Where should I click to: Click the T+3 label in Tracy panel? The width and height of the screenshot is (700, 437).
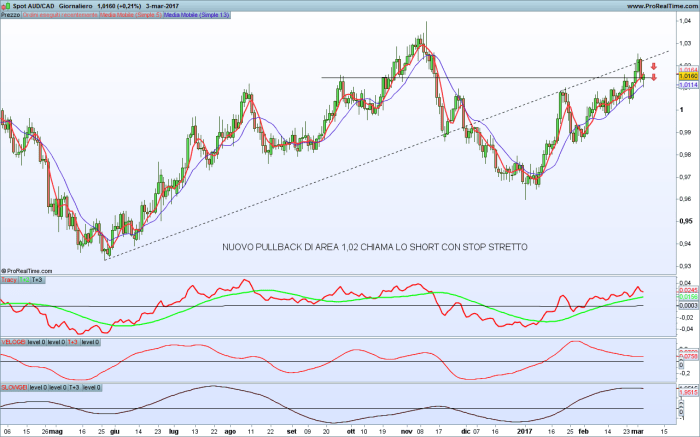[38, 281]
